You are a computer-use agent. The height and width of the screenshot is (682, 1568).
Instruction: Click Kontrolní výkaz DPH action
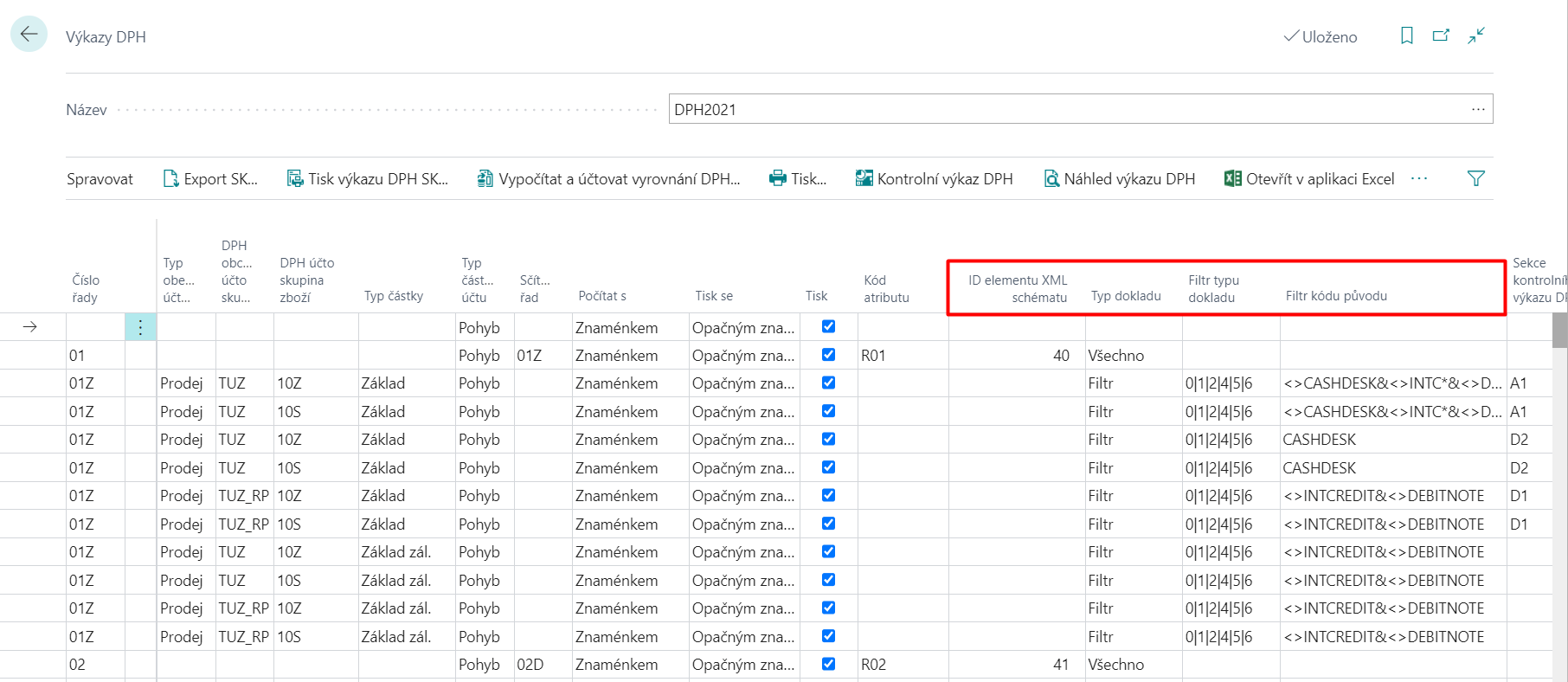tap(934, 179)
